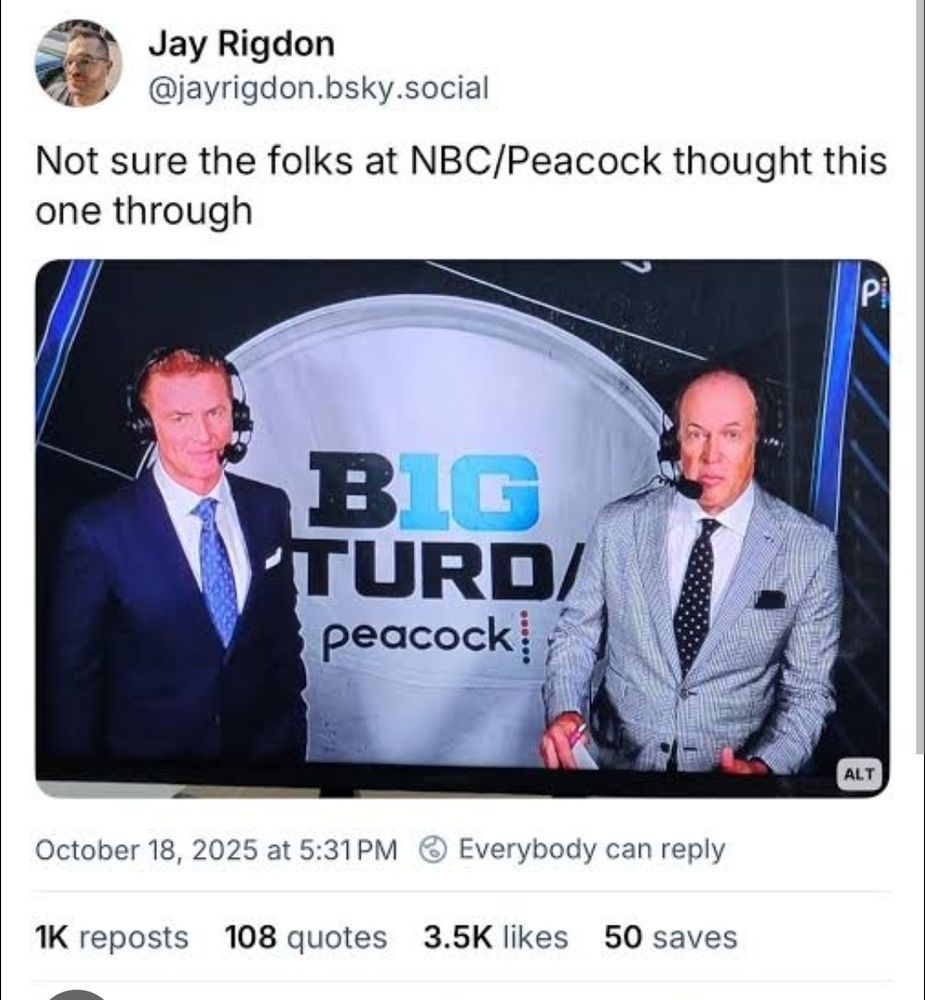Open the @jayrigdon.bsky.social handle link
This screenshot has width=925, height=1000.
pyautogui.click(x=318, y=88)
